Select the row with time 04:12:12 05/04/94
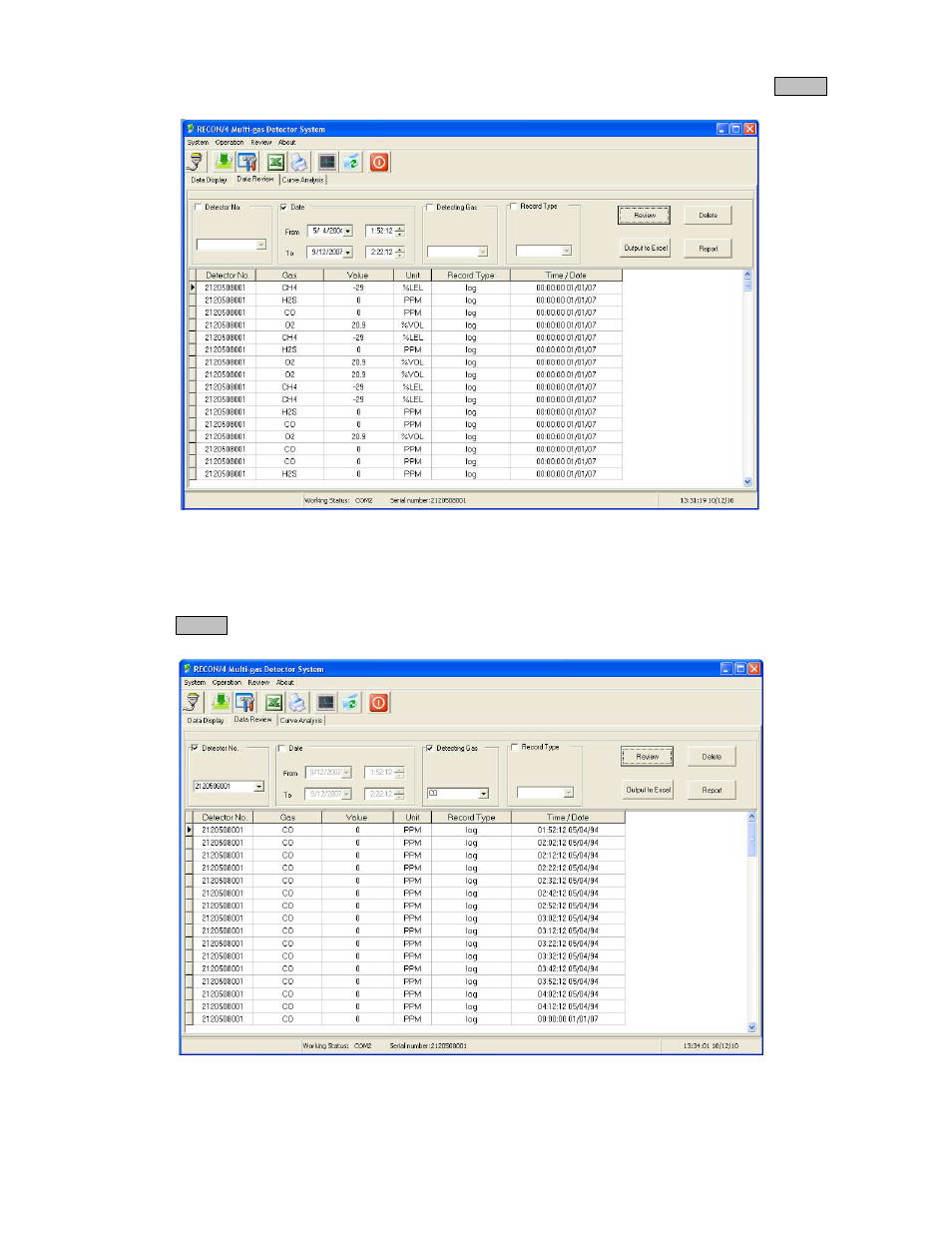The image size is (952, 1233). (x=409, y=1006)
